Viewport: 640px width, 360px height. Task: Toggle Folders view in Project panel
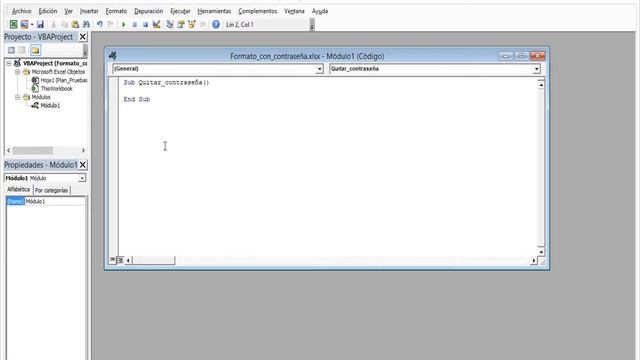(36, 50)
